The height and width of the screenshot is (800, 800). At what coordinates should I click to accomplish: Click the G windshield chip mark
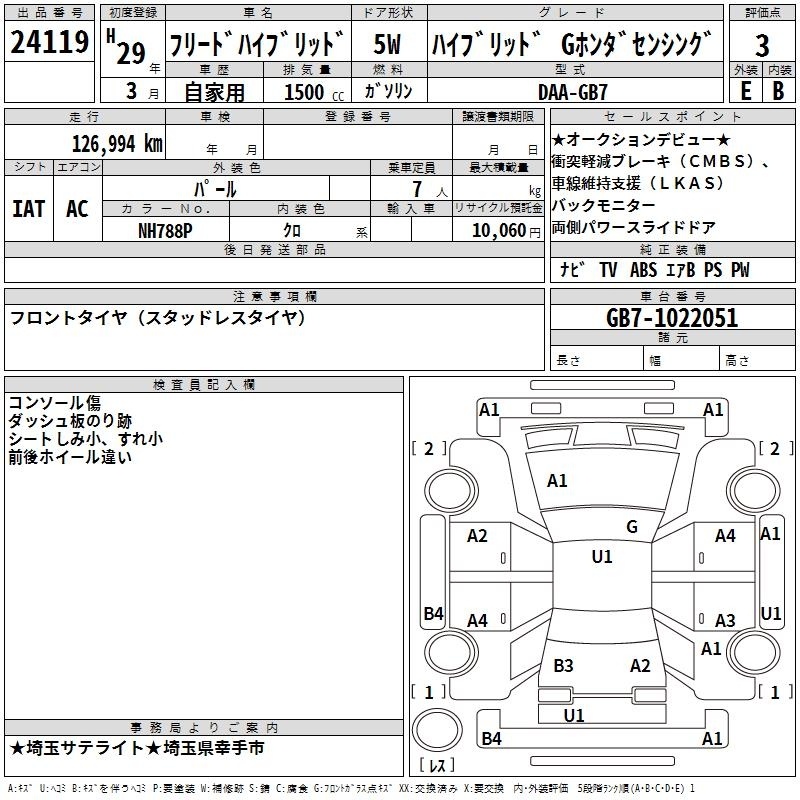631,527
